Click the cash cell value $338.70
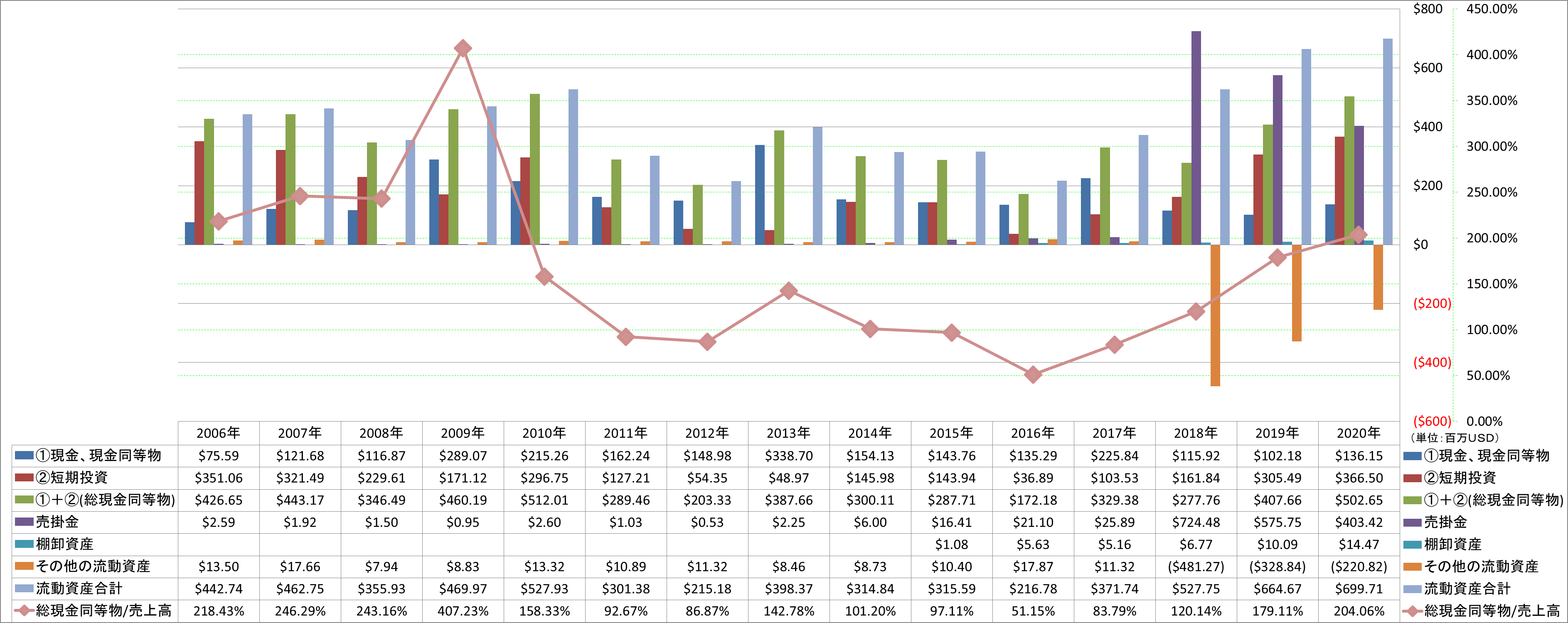This screenshot has width=1568, height=623. (789, 456)
